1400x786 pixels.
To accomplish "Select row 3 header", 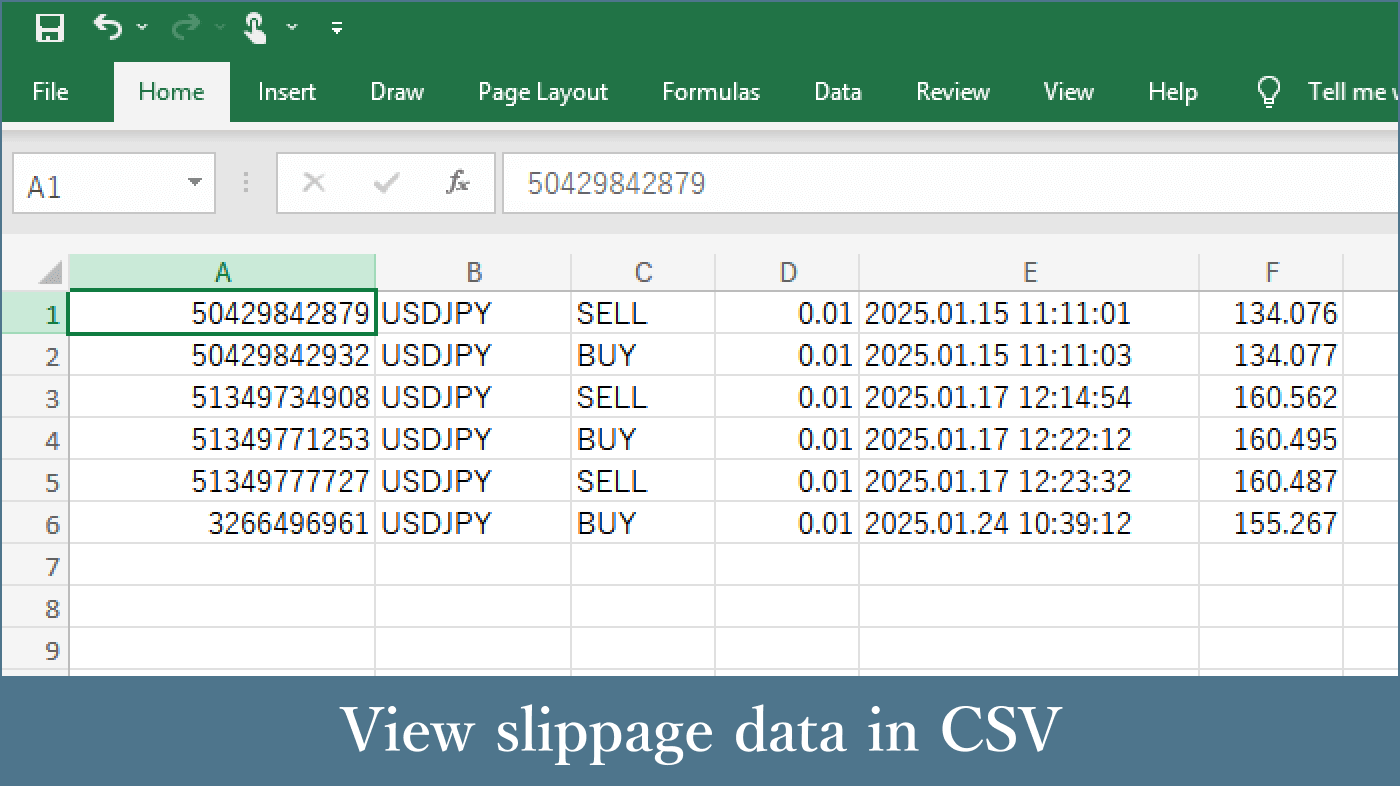I will [35, 398].
